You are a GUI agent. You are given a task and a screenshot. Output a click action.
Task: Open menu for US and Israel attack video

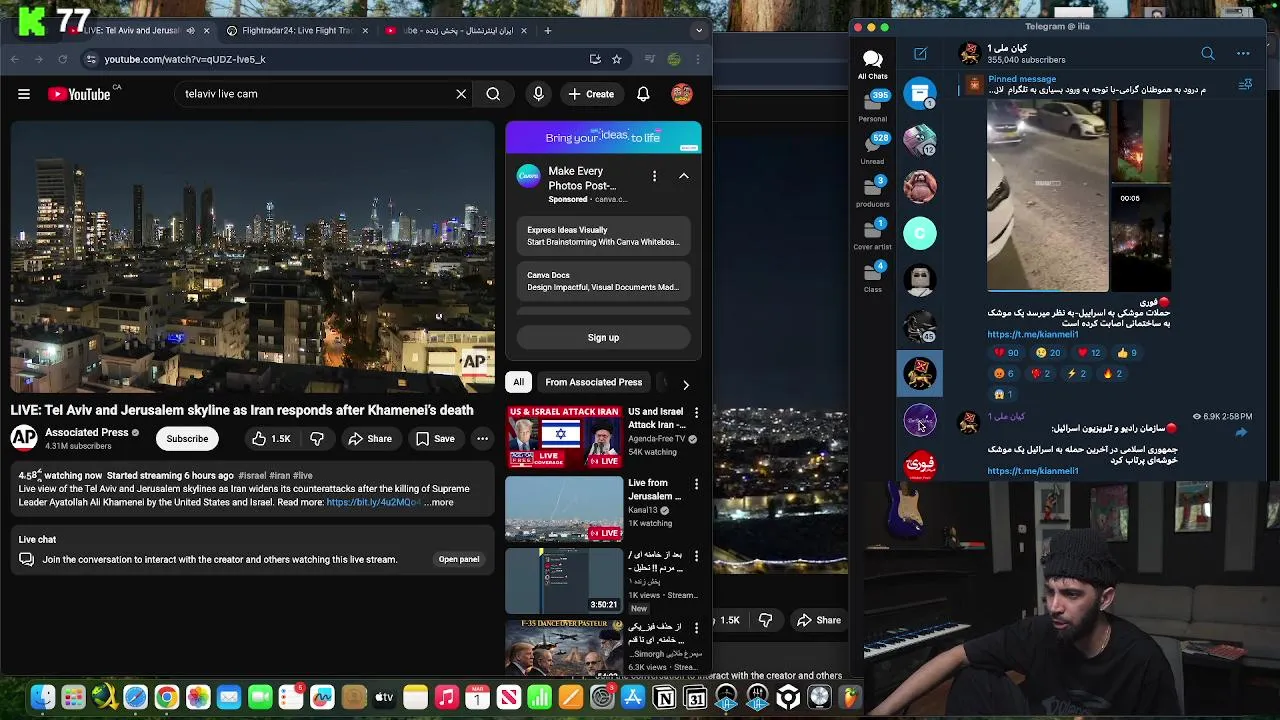click(x=696, y=413)
